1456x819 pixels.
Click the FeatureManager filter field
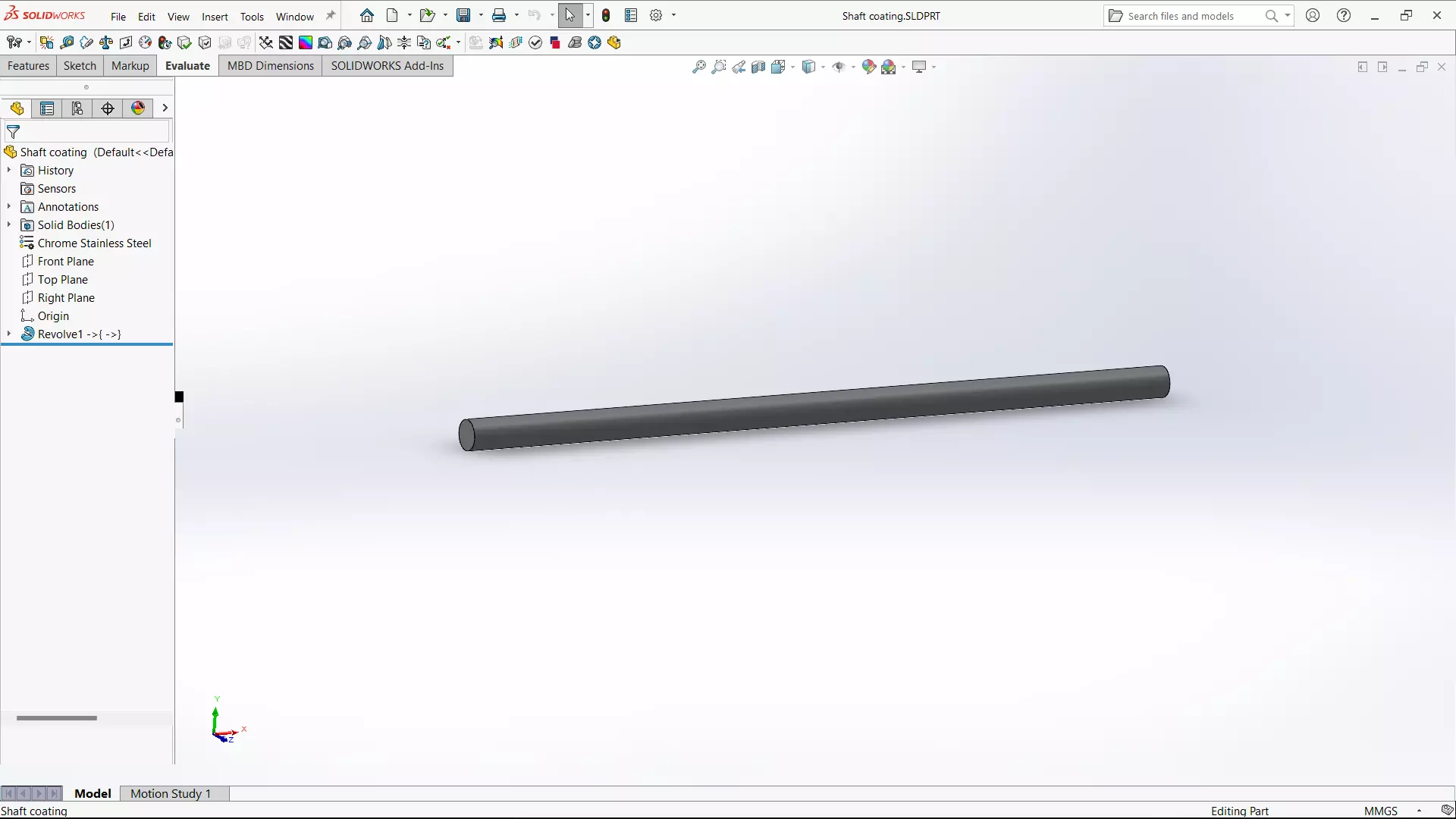[x=88, y=131]
